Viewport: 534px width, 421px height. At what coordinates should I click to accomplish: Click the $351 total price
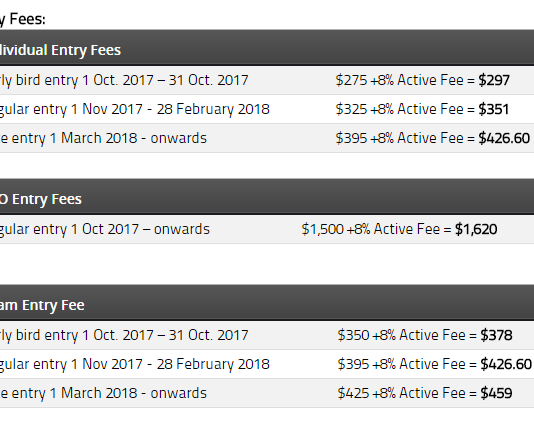(493, 109)
